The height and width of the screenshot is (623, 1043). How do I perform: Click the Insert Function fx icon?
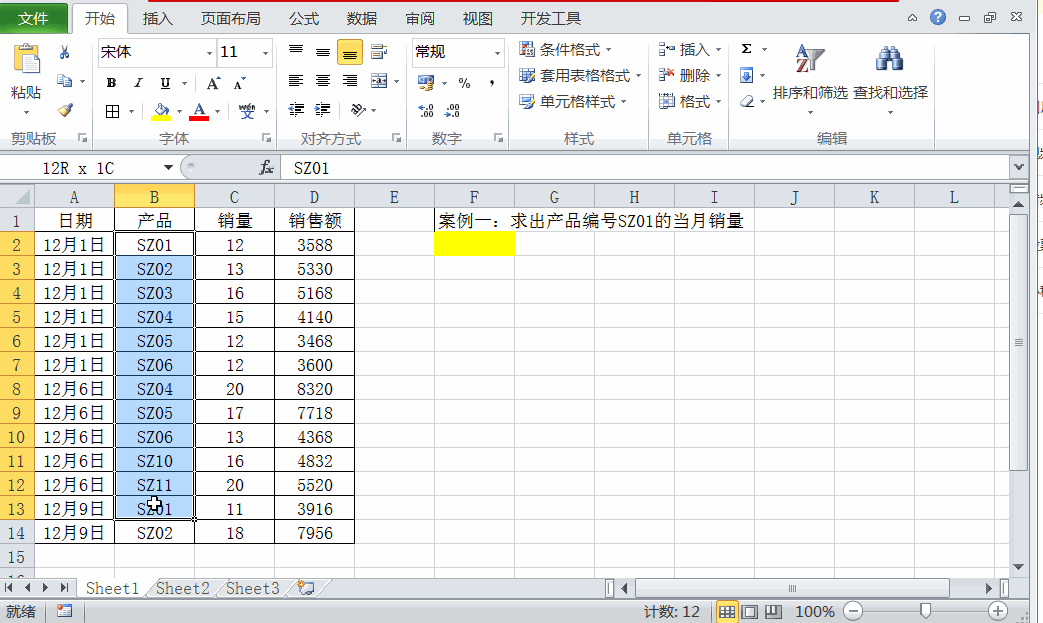coord(266,168)
